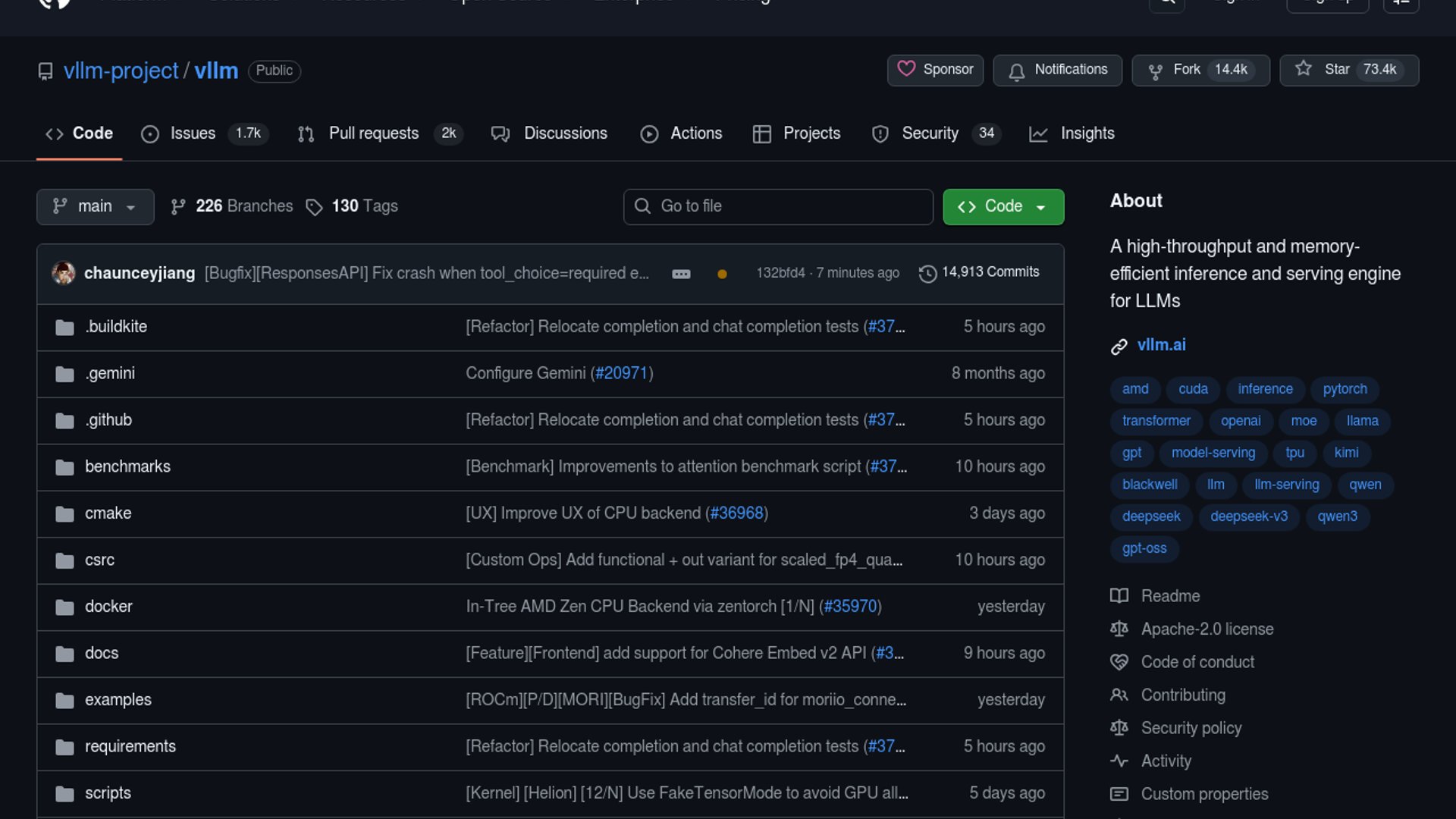The width and height of the screenshot is (1456, 819).
Task: Open the Apache-2.0 license link
Action: [x=1207, y=629]
